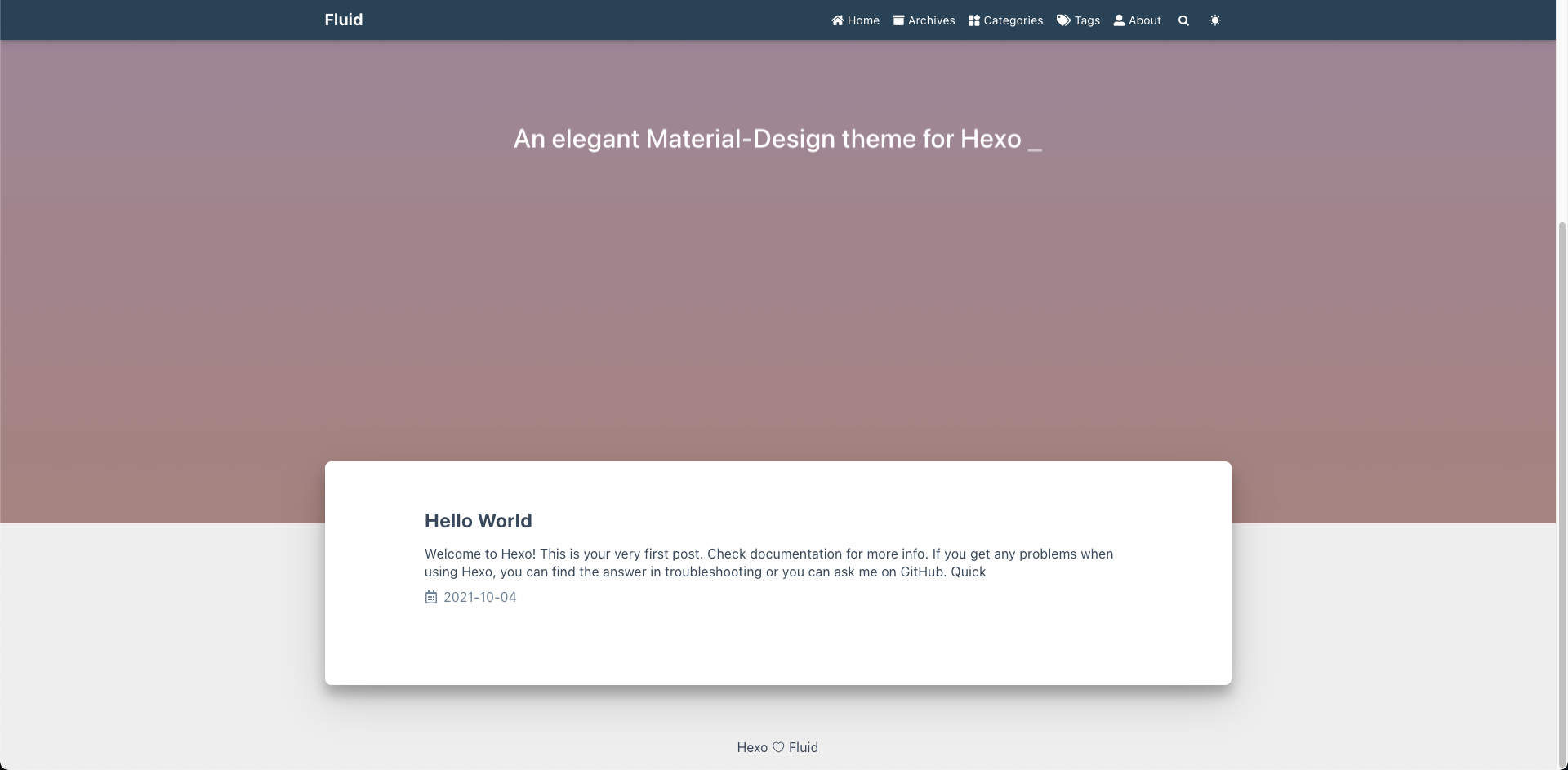
Task: Open the Hexo link in footer
Action: (x=752, y=747)
